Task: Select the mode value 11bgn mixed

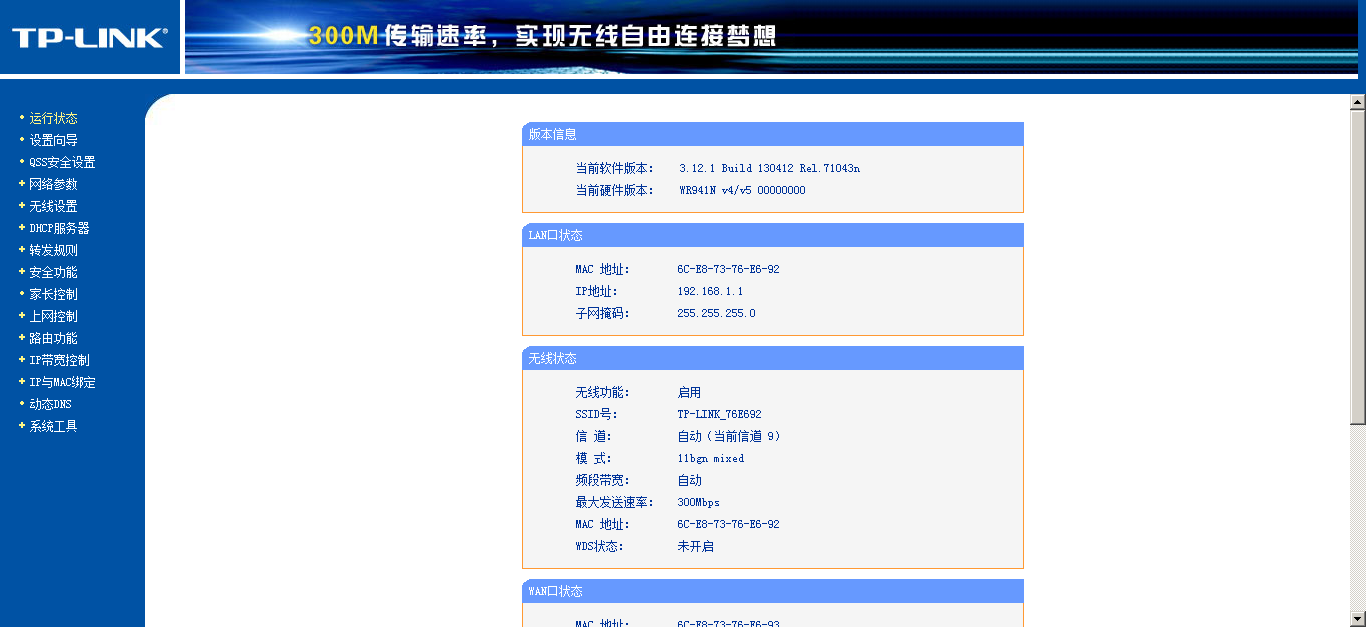Action: click(711, 458)
